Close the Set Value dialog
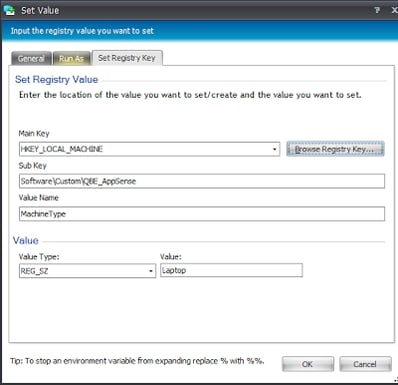This screenshot has height=385, width=398. 394,10
